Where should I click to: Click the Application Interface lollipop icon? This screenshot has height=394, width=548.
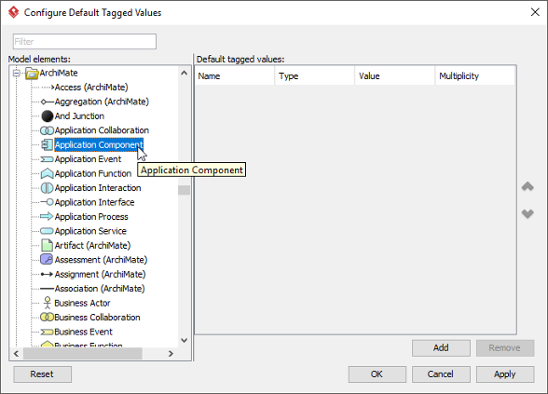point(47,202)
